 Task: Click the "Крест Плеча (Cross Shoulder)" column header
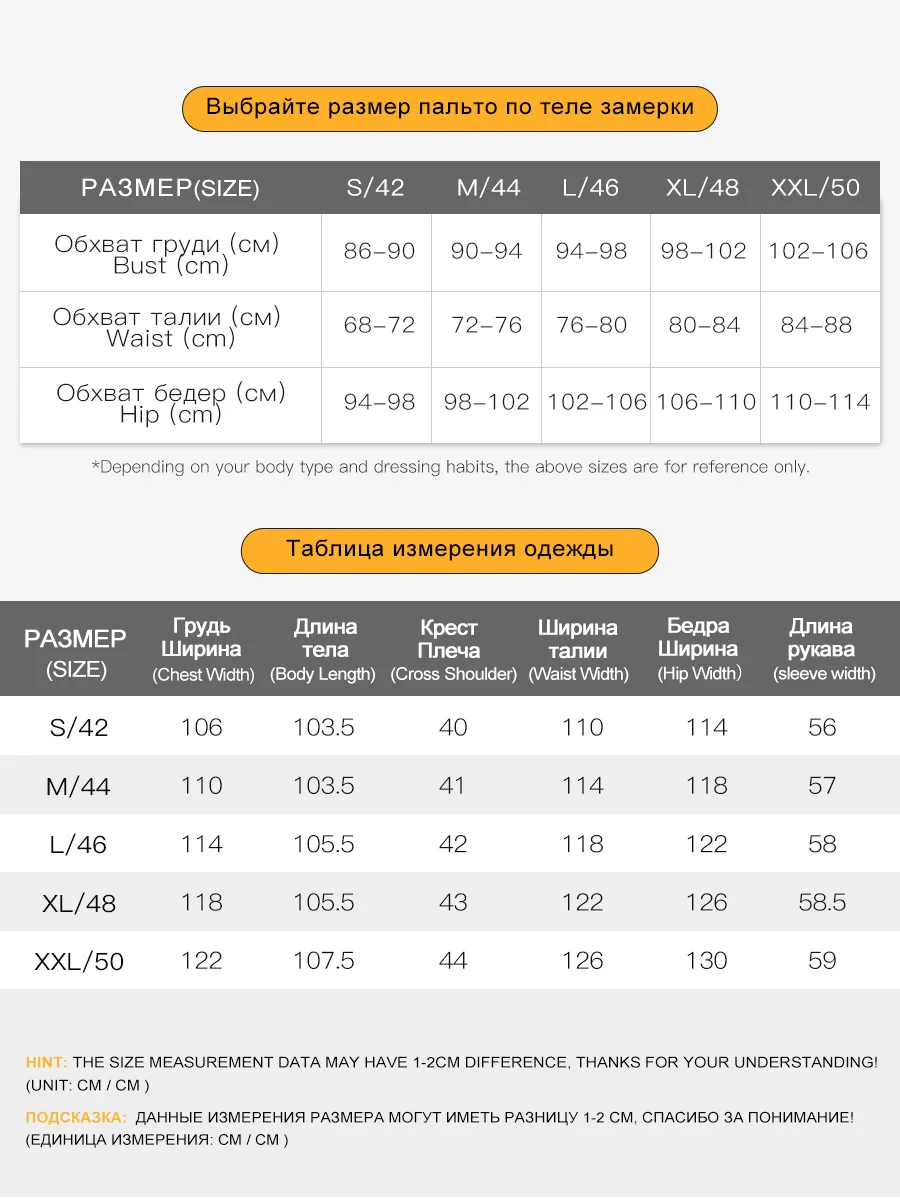452,650
